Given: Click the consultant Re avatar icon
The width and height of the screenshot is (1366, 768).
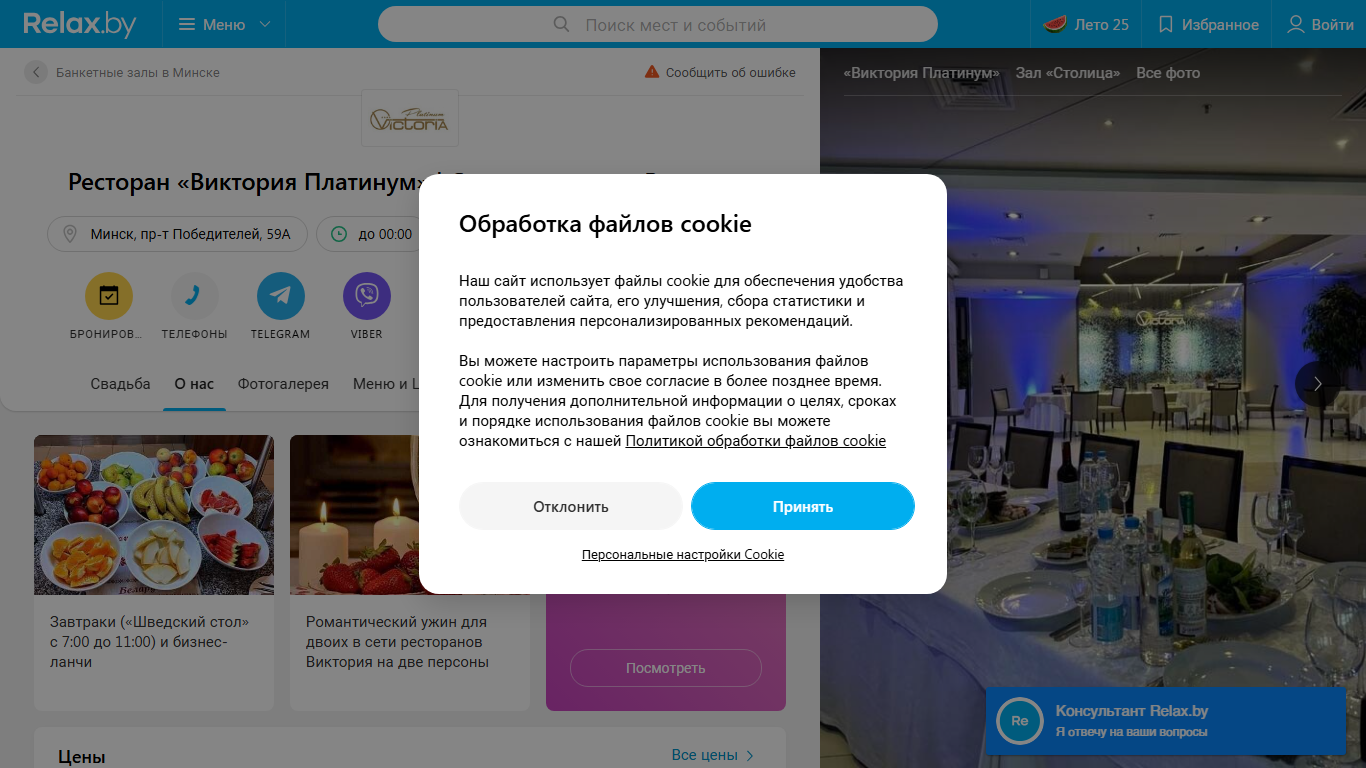Looking at the screenshot, I should [1020, 721].
